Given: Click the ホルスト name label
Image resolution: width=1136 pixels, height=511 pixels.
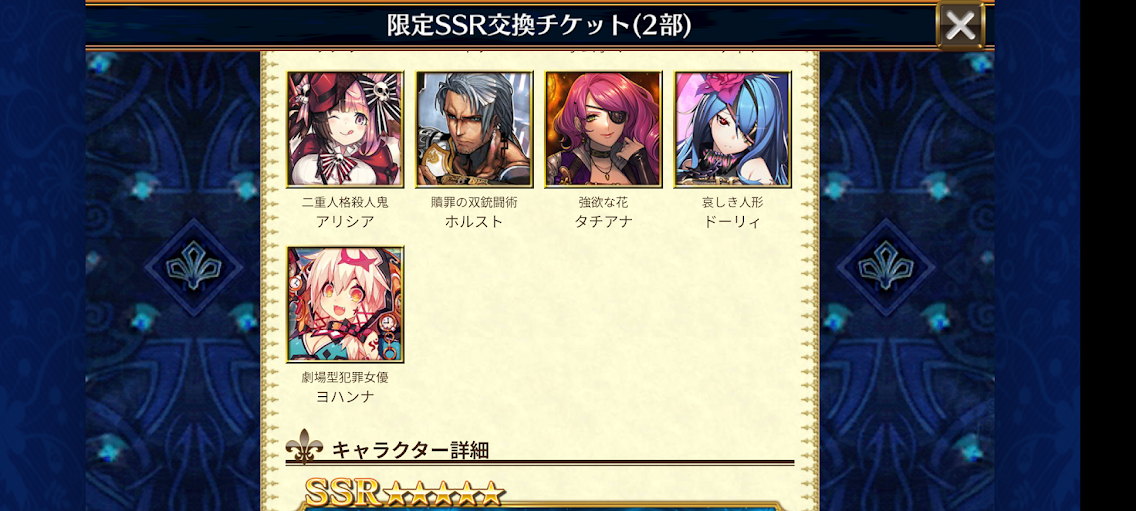Looking at the screenshot, I should [x=474, y=222].
